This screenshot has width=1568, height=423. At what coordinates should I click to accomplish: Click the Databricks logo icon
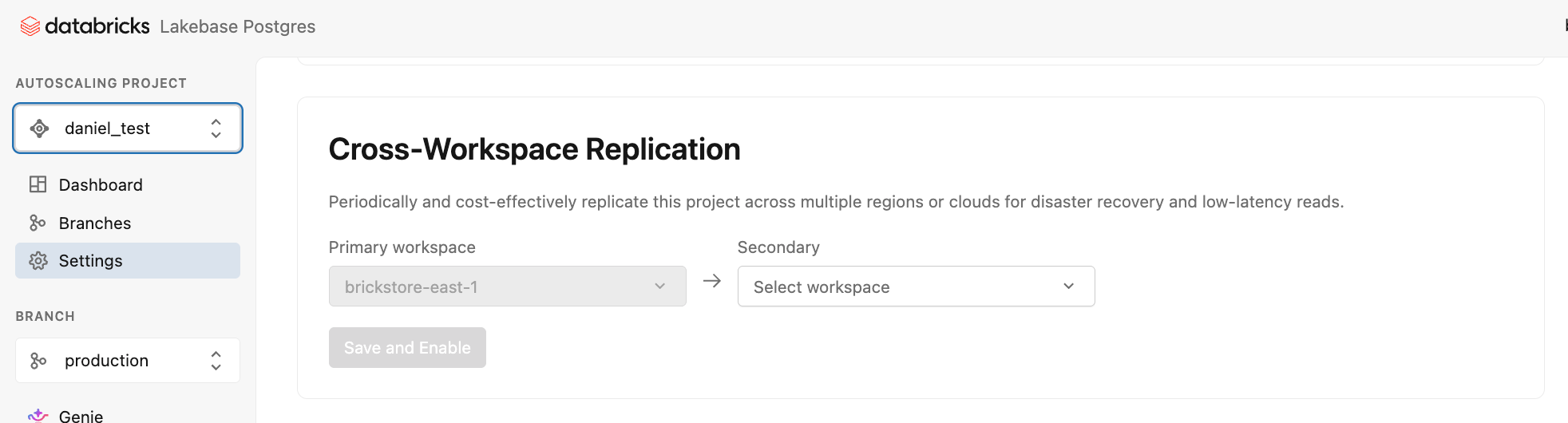coord(30,26)
